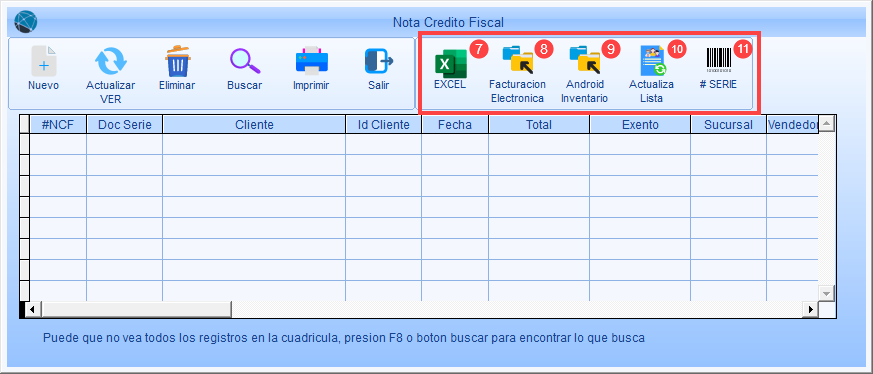Click the grid's vertical scrollbar up arrow
The height and width of the screenshot is (374, 873).
pyautogui.click(x=826, y=124)
